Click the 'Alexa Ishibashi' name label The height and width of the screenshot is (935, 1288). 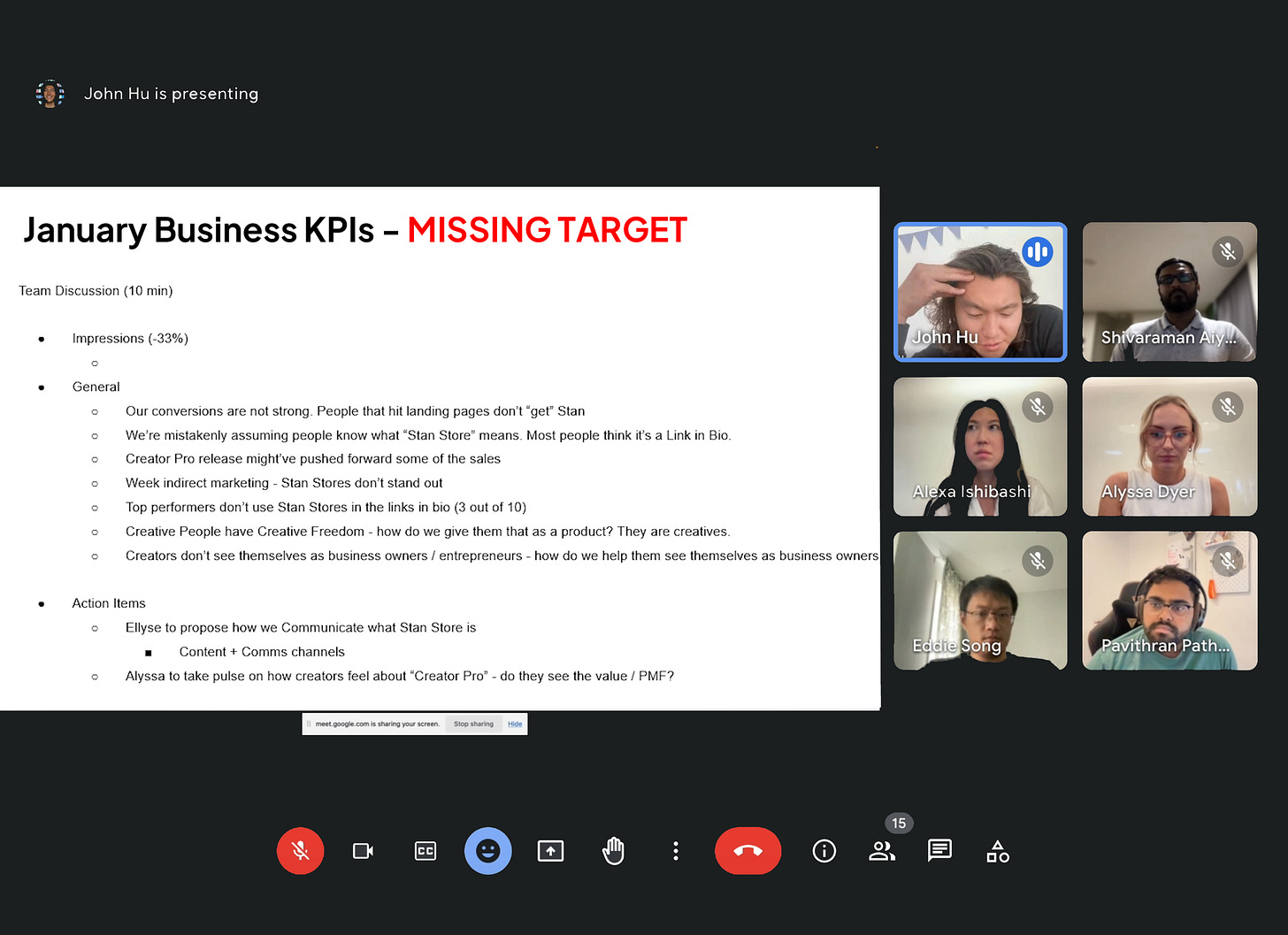click(x=971, y=492)
